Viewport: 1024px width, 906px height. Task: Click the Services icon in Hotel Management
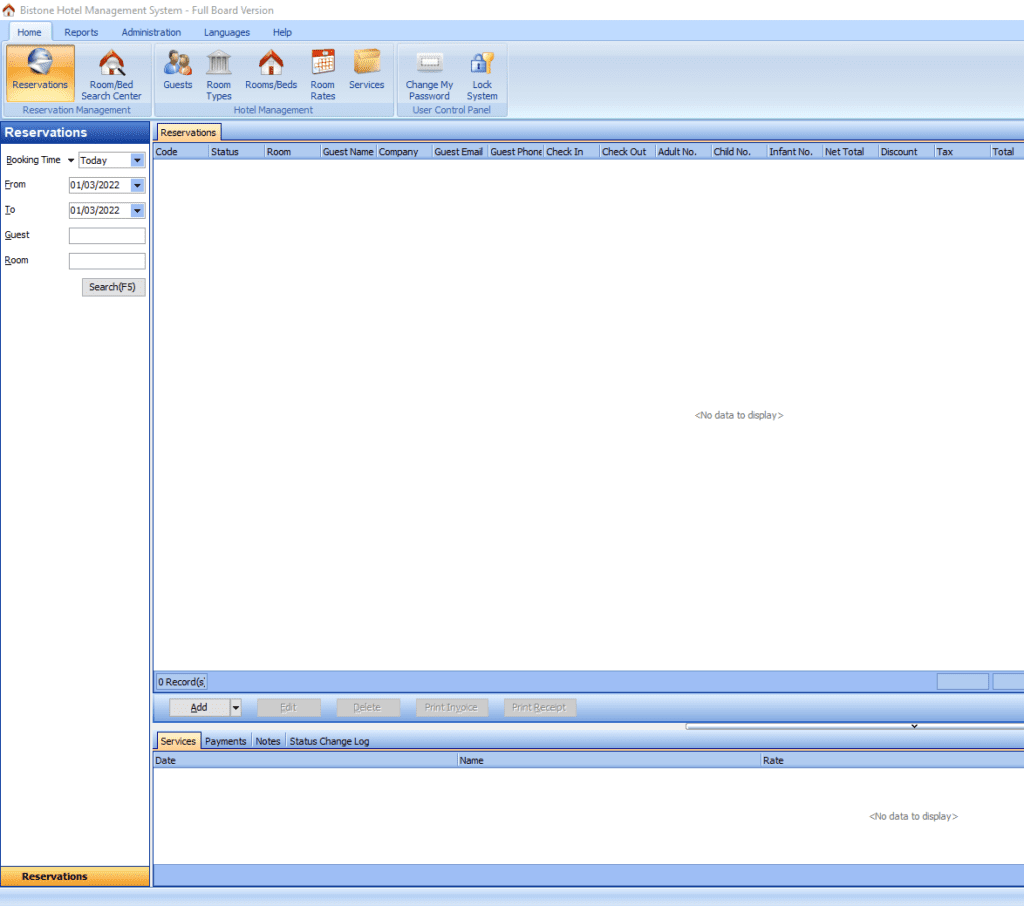pyautogui.click(x=366, y=70)
